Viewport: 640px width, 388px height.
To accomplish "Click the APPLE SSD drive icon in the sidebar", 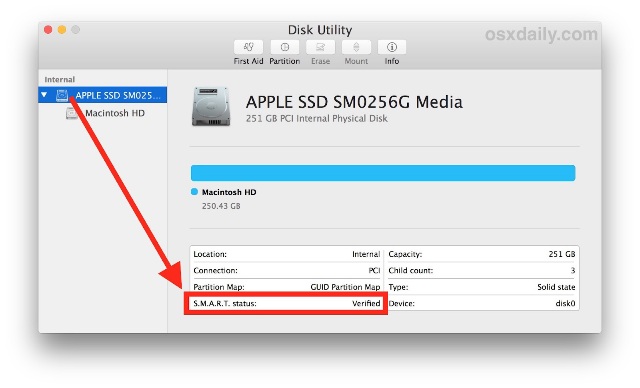I will [62, 95].
